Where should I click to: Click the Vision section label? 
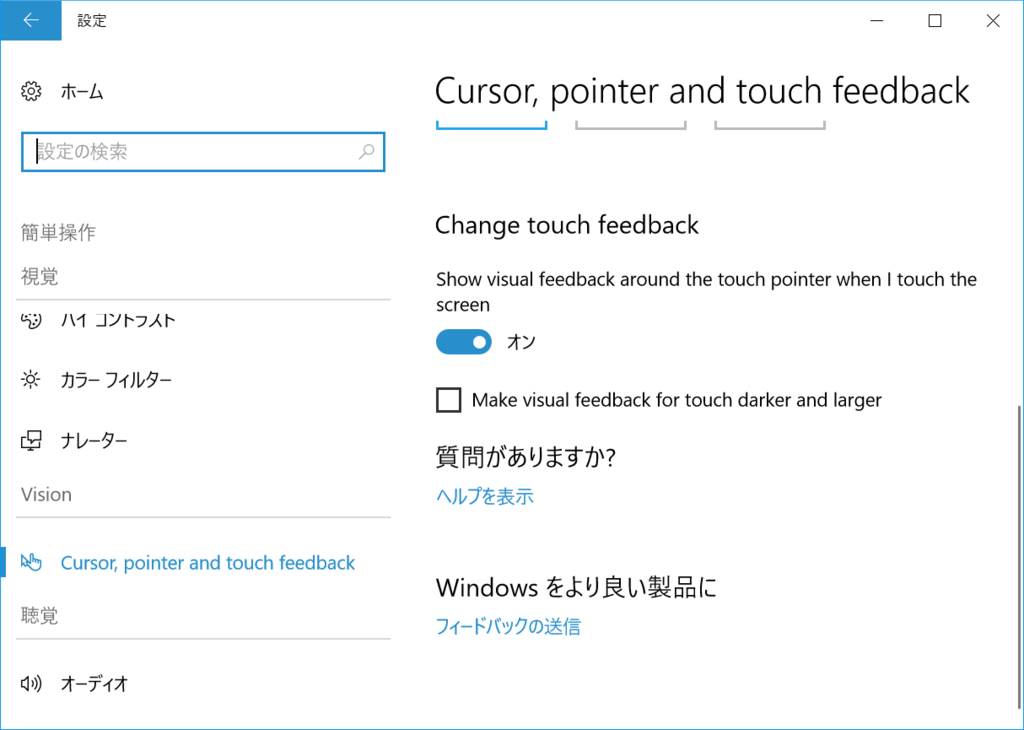tap(46, 494)
